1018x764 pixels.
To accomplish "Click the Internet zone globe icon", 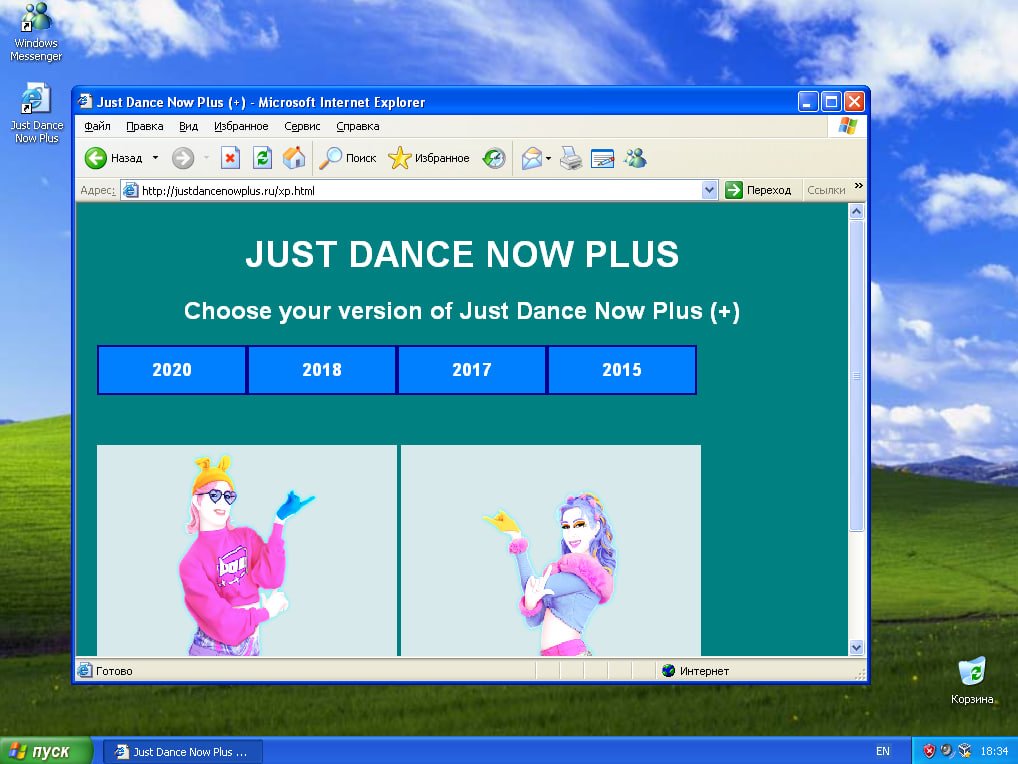I will [669, 671].
